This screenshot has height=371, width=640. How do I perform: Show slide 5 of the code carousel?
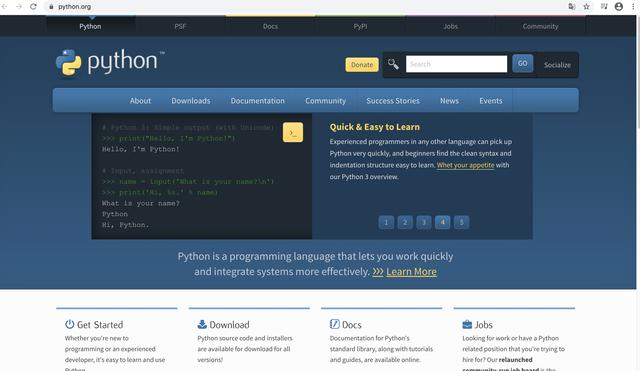point(461,222)
